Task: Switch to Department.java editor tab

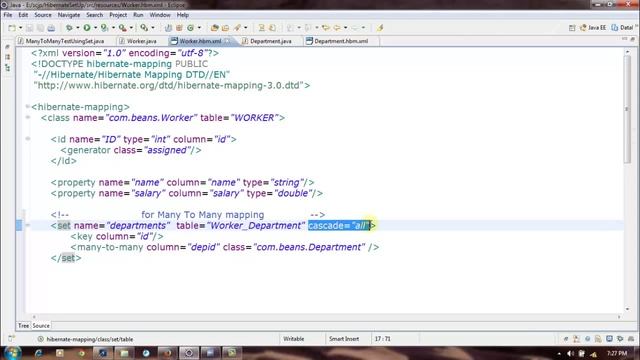Action: (x=267, y=41)
